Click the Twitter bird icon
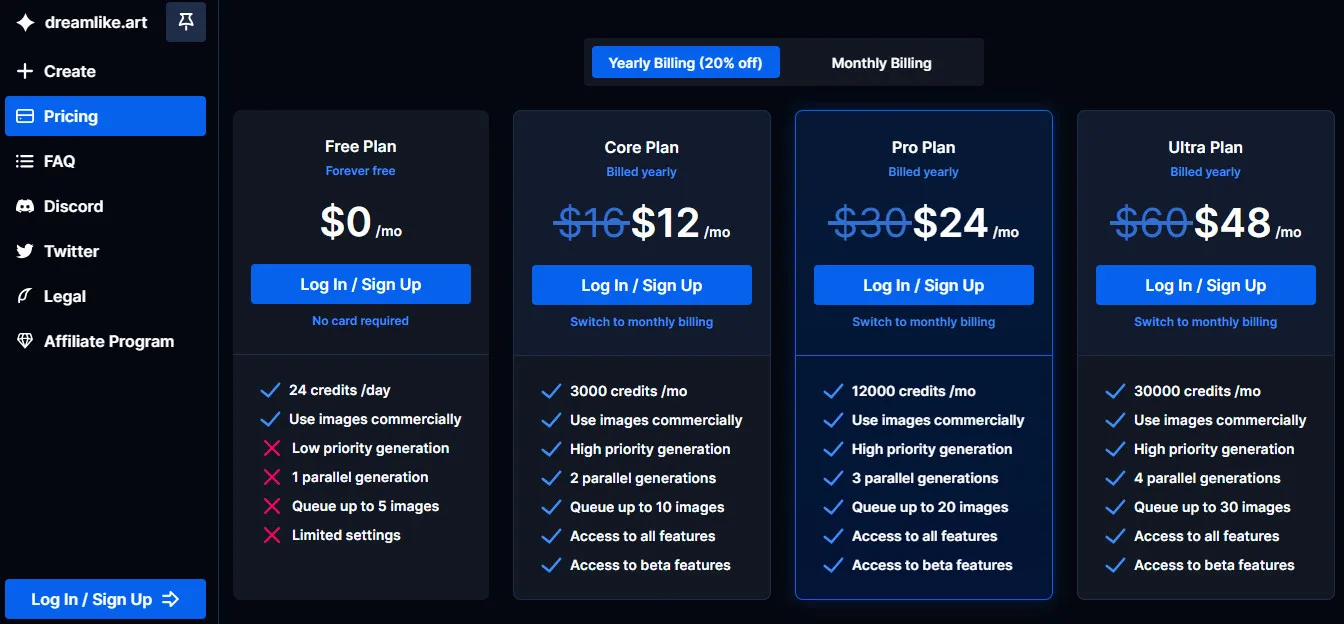This screenshot has width=1344, height=624. pyautogui.click(x=23, y=251)
